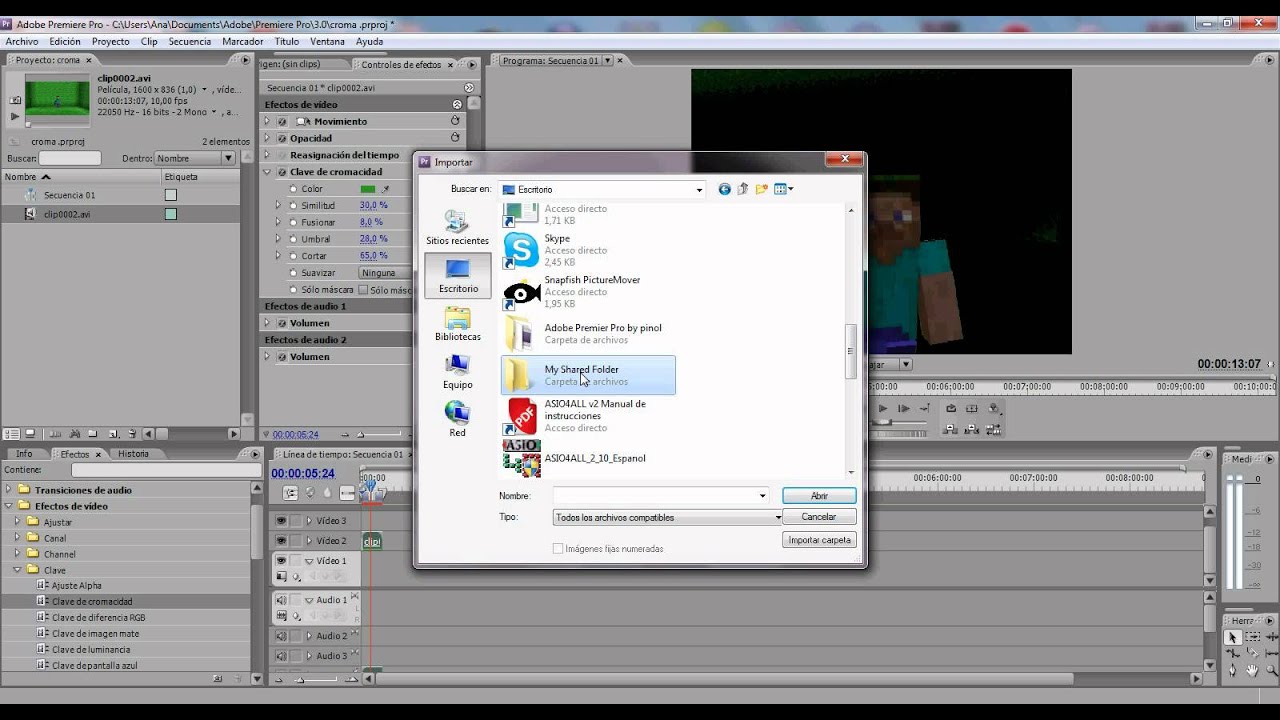The image size is (1280, 720).
Task: Open Bibliotecas in dialog sidebar
Action: [x=457, y=324]
